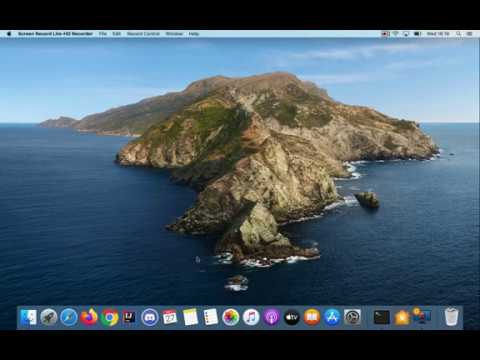Screen dimensions: 480x360
Task: Open Discord from the dock
Action: tap(150, 317)
